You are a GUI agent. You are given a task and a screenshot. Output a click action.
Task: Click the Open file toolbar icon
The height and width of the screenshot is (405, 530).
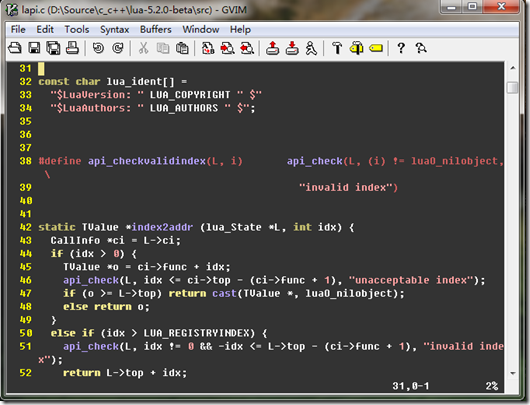coord(15,48)
